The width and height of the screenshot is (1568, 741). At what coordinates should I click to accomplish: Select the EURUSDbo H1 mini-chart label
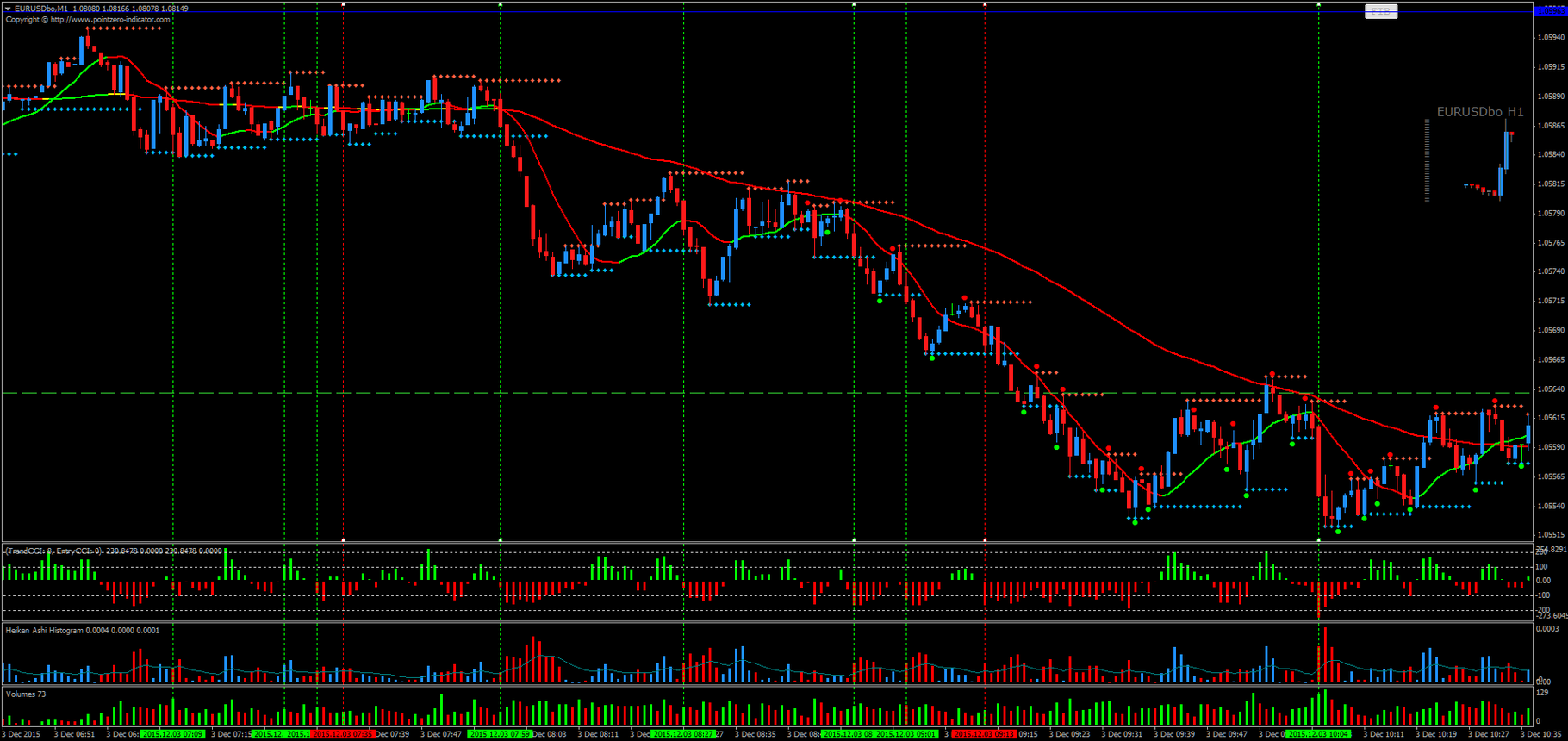[1480, 112]
